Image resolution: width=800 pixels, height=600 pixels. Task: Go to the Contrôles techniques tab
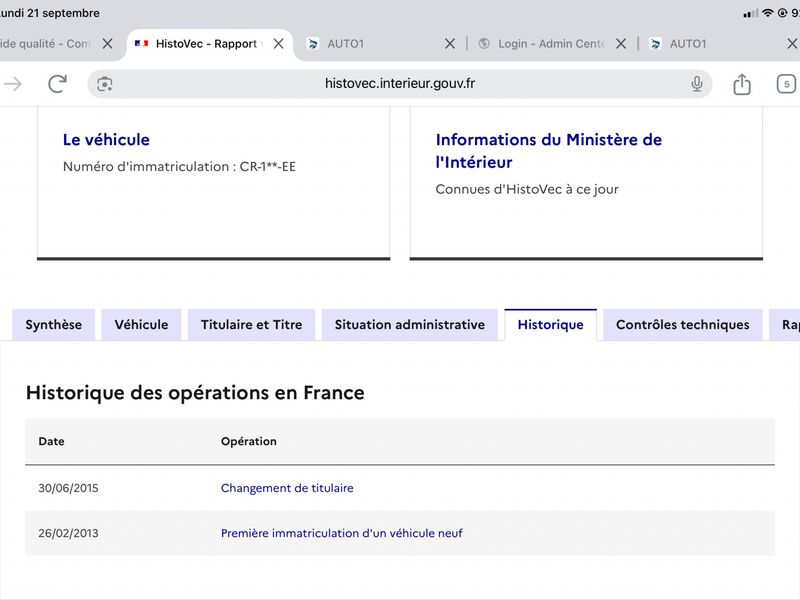(x=683, y=324)
